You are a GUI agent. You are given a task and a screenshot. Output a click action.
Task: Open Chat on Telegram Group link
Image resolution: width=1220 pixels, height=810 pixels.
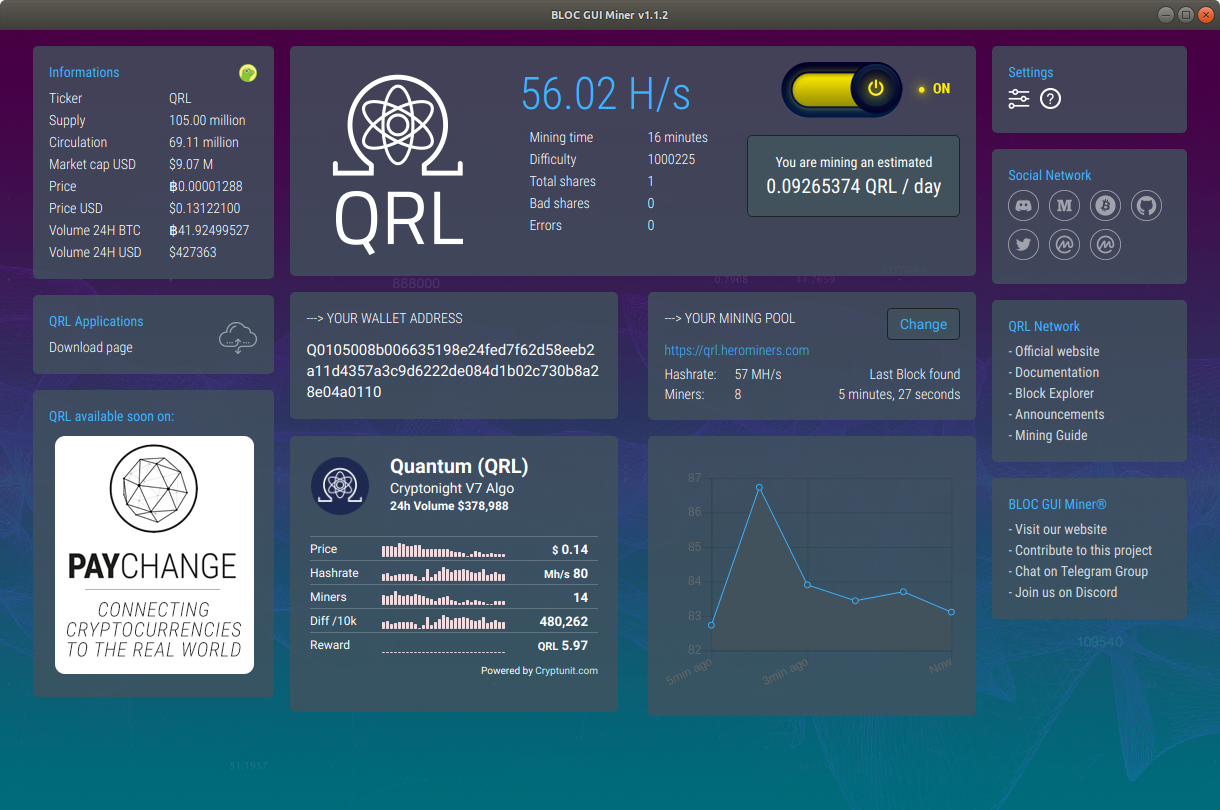[x=1080, y=571]
